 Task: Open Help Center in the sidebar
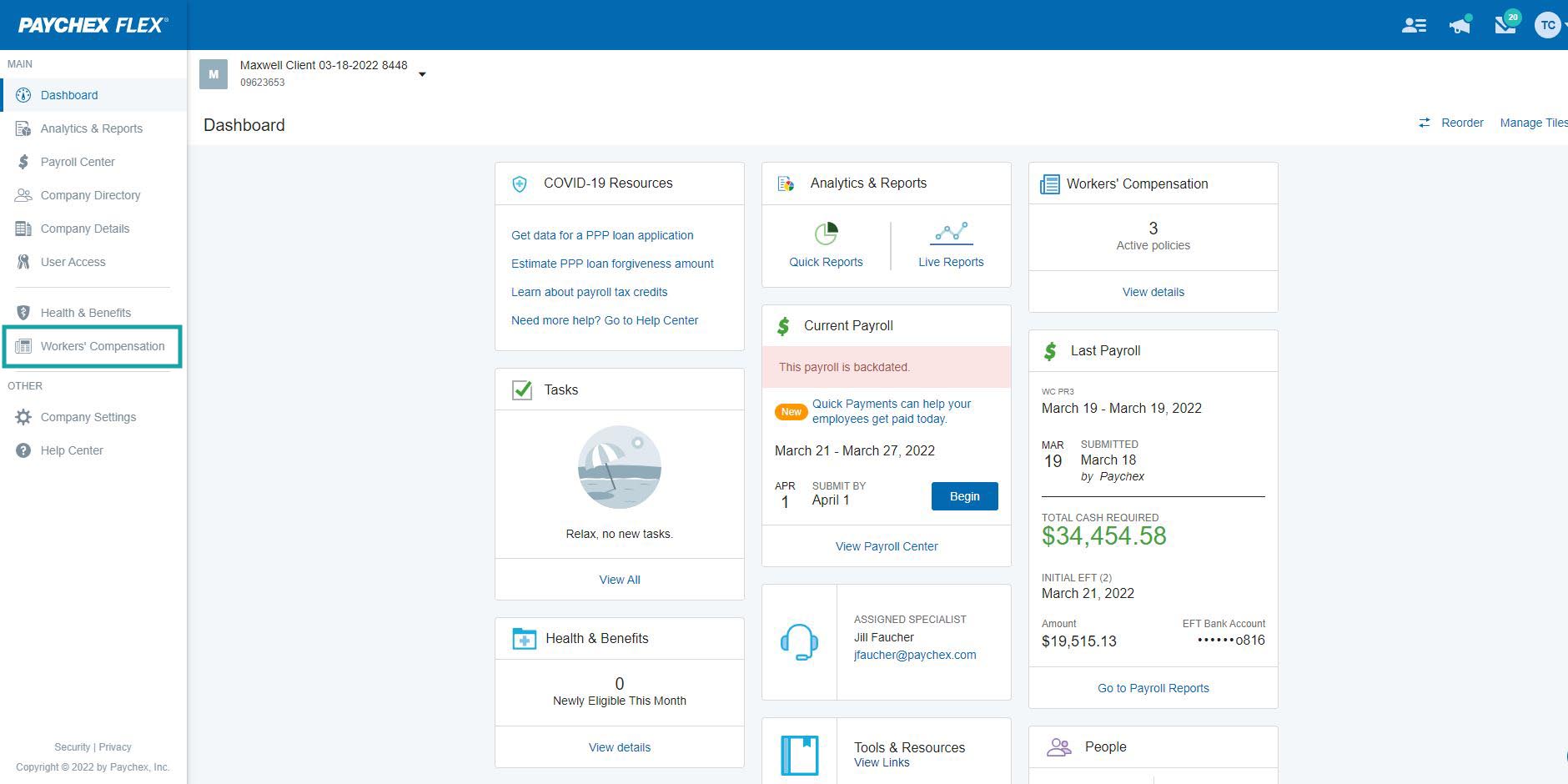tap(93, 450)
